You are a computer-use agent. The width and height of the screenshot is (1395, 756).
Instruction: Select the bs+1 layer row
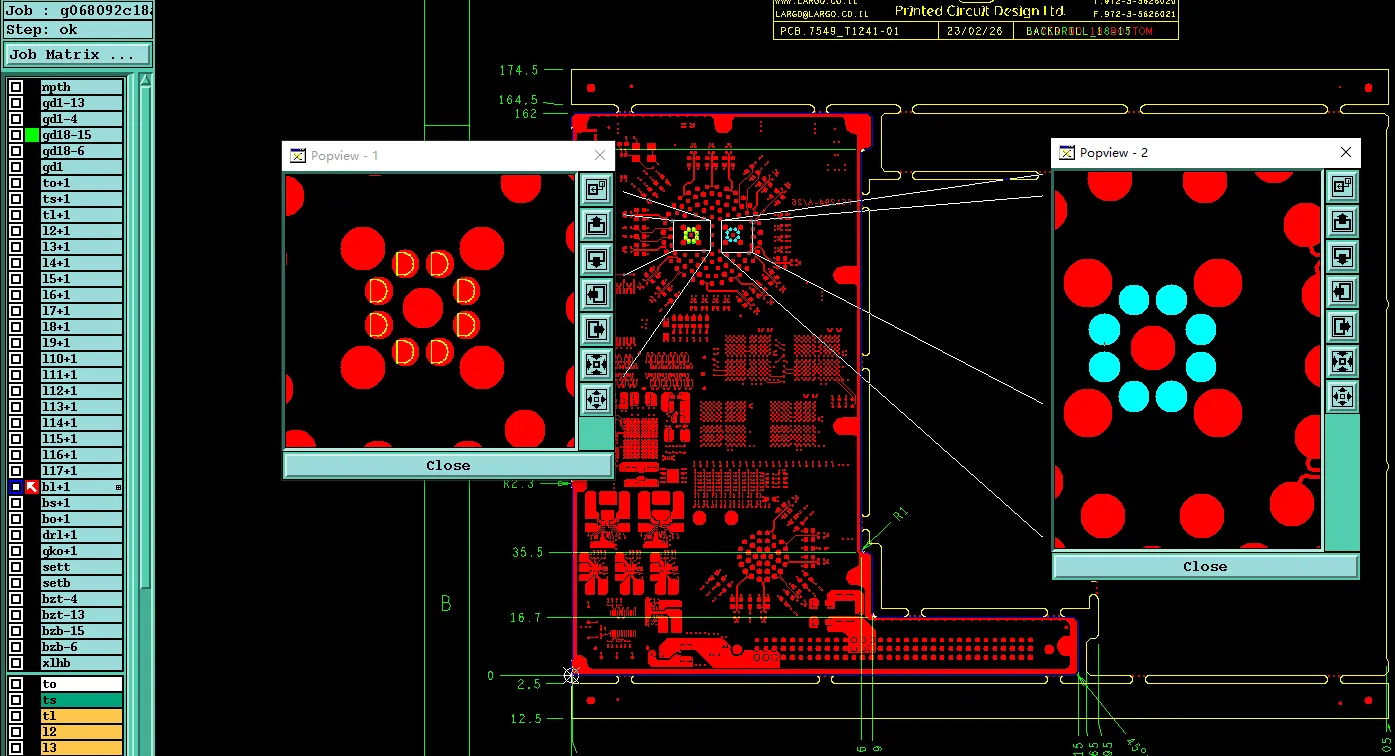click(x=81, y=503)
